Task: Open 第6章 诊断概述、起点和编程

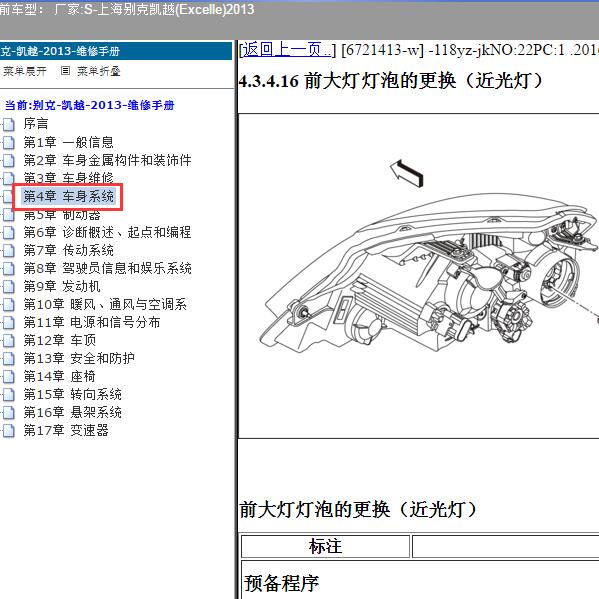Action: tap(107, 232)
